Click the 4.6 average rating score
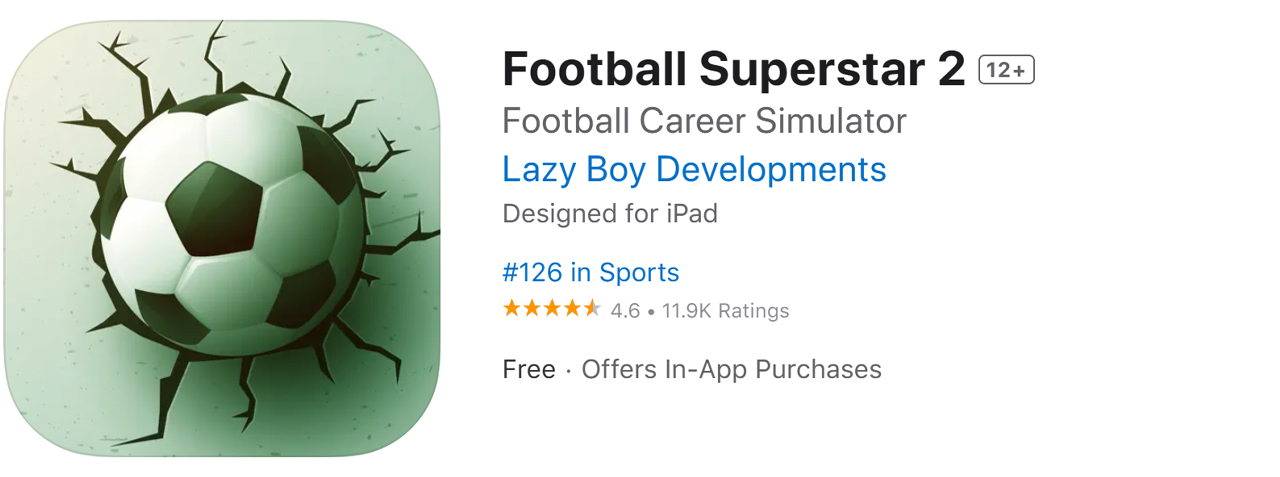This screenshot has height=477, width=1280. (x=625, y=311)
